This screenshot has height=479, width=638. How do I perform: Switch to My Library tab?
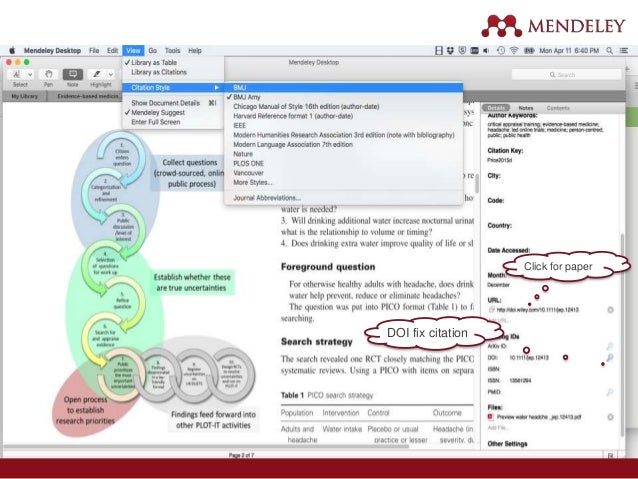[24, 96]
